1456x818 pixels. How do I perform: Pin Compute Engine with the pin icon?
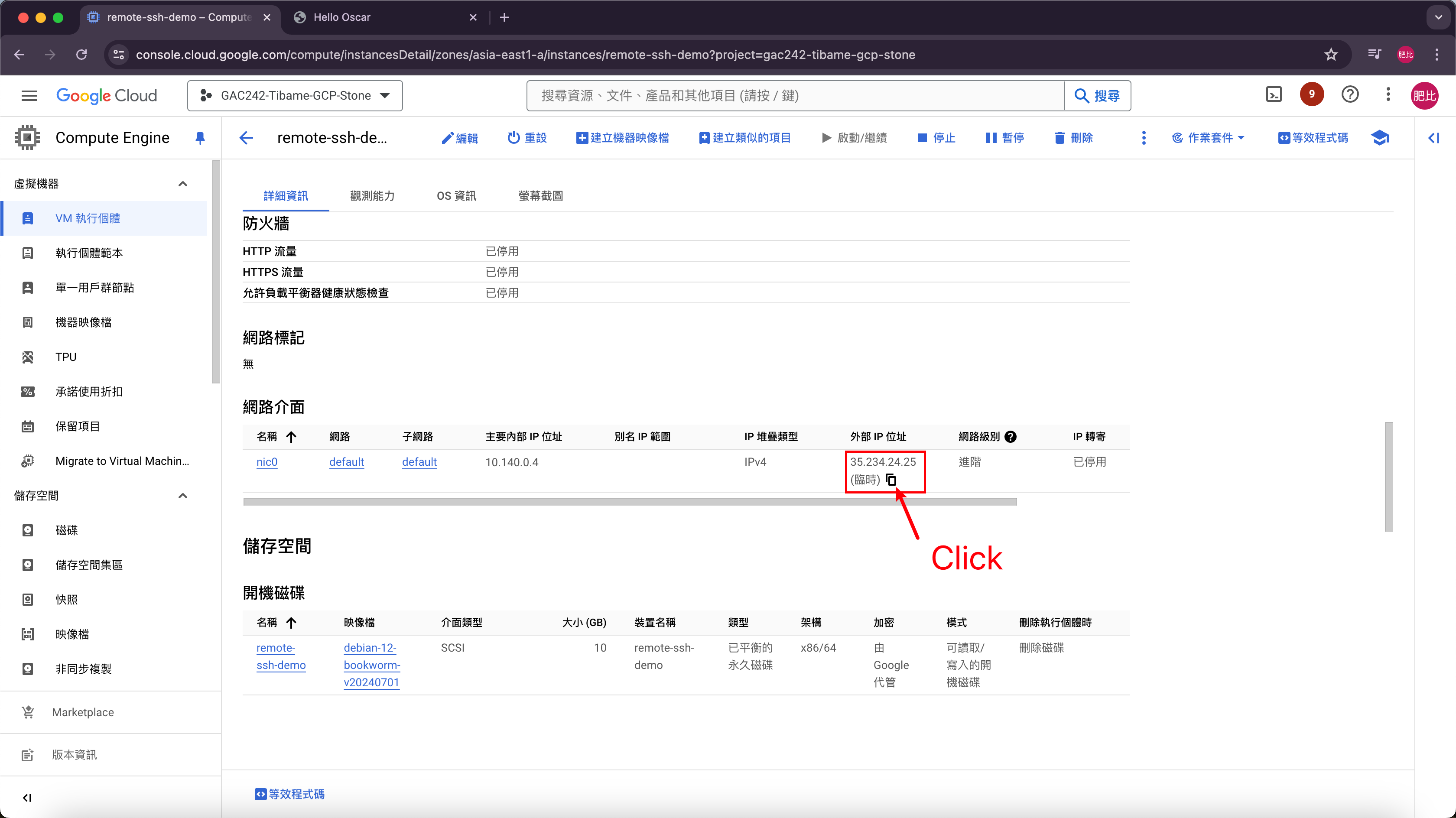click(199, 138)
